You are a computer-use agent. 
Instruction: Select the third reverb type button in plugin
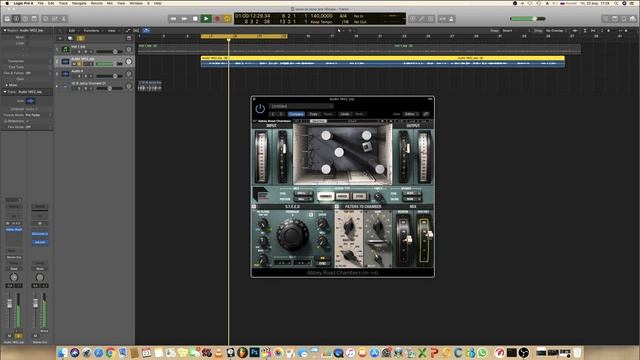pos(359,196)
